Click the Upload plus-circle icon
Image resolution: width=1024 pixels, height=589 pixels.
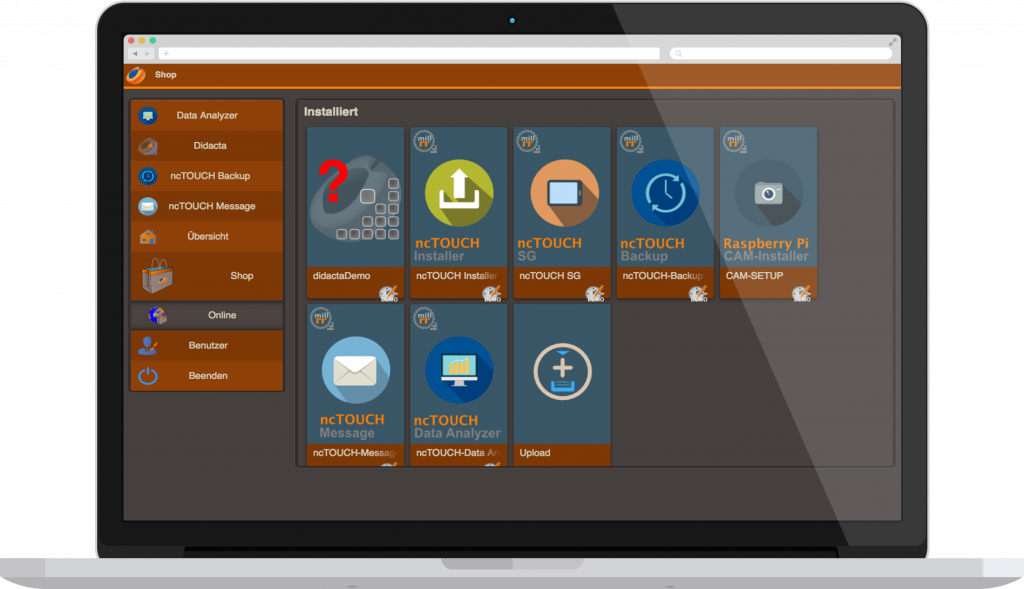click(x=562, y=372)
